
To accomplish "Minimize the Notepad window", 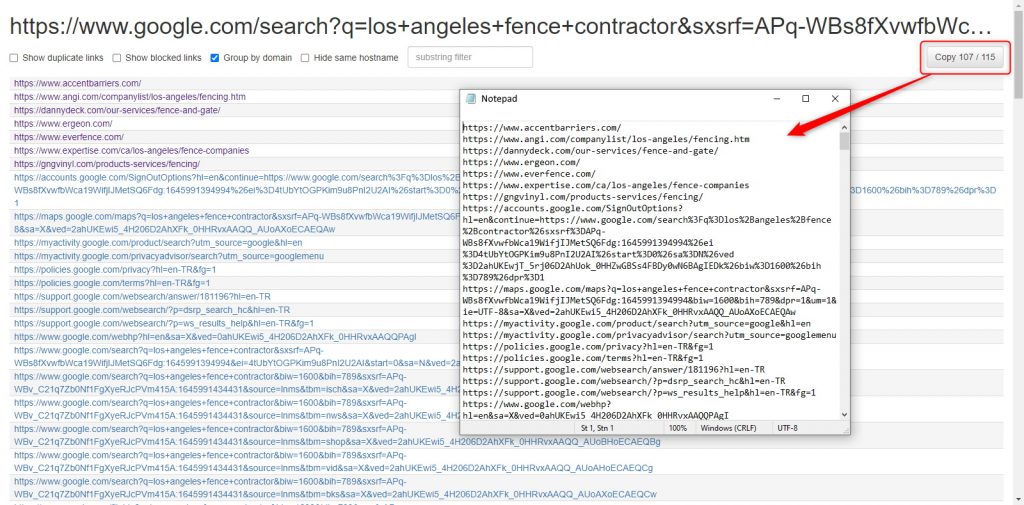I will pos(777,99).
